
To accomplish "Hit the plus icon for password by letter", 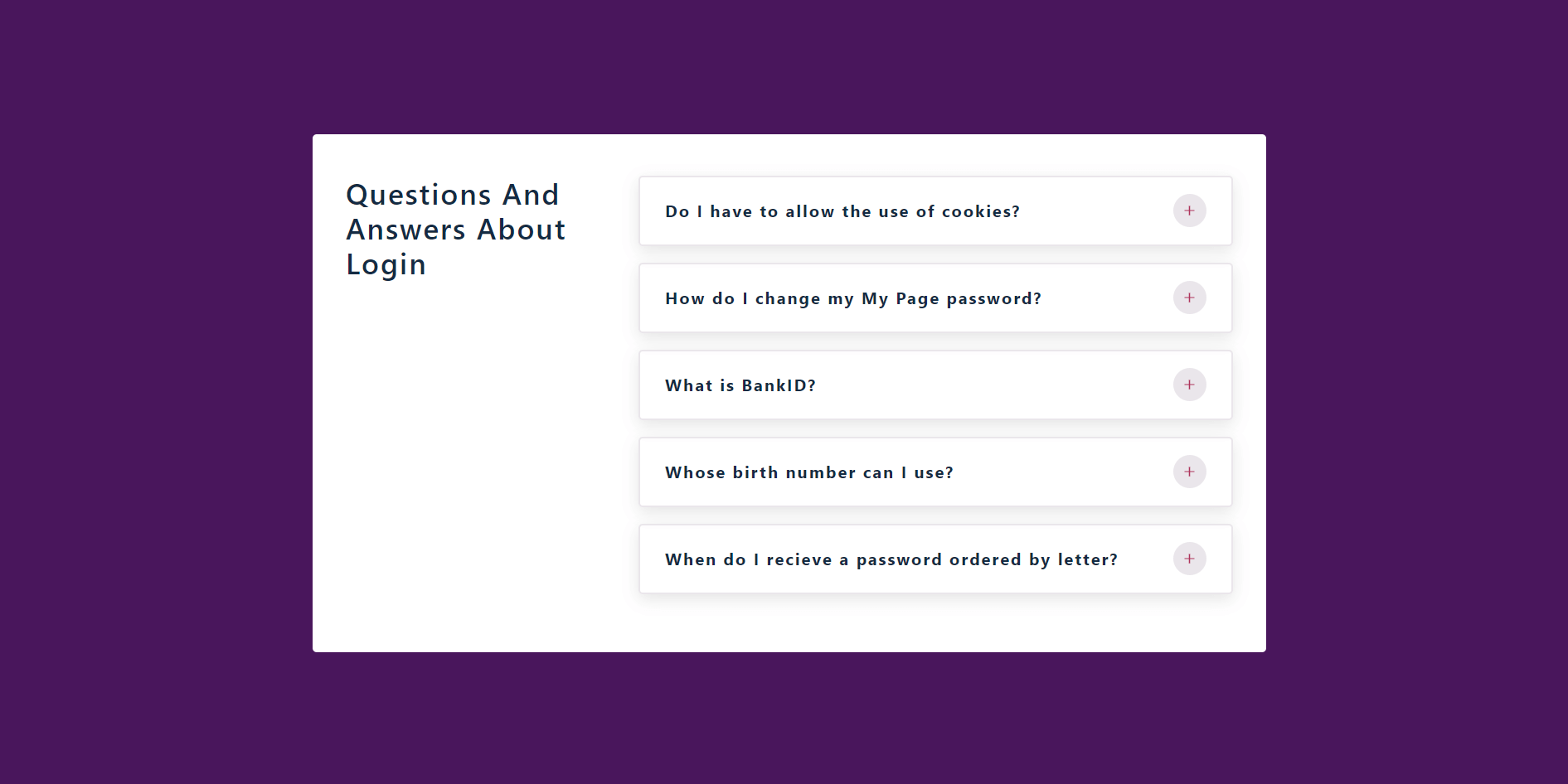I will pos(1189,559).
